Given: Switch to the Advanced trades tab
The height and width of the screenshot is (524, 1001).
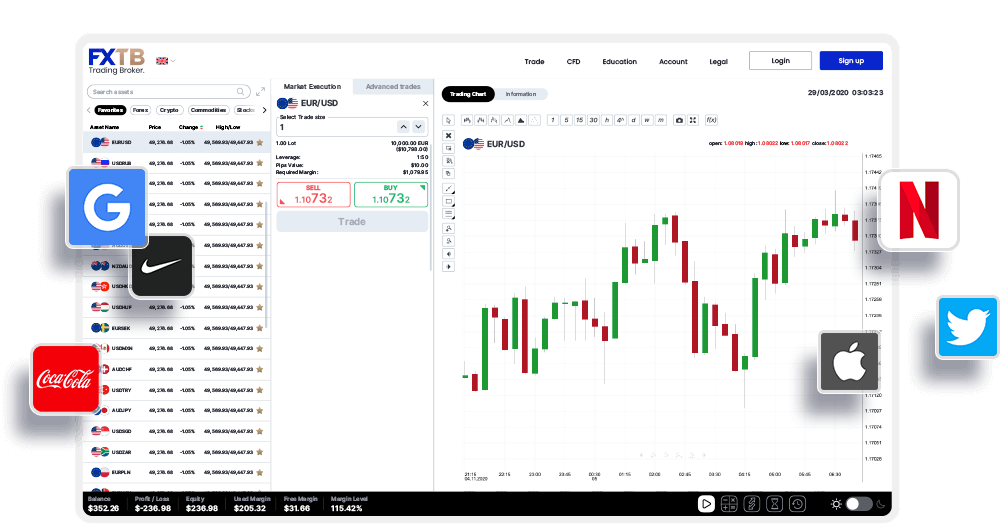Looking at the screenshot, I should click(393, 86).
